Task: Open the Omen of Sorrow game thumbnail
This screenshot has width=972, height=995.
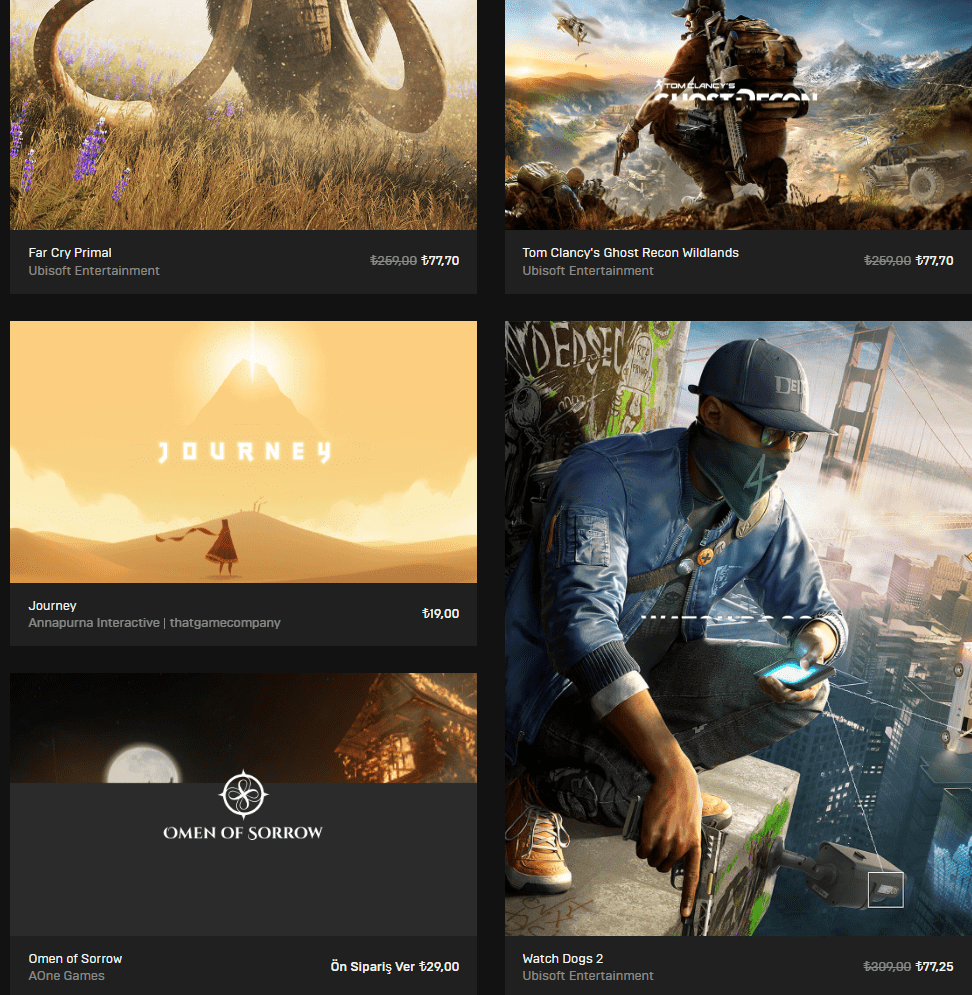Action: tap(242, 804)
